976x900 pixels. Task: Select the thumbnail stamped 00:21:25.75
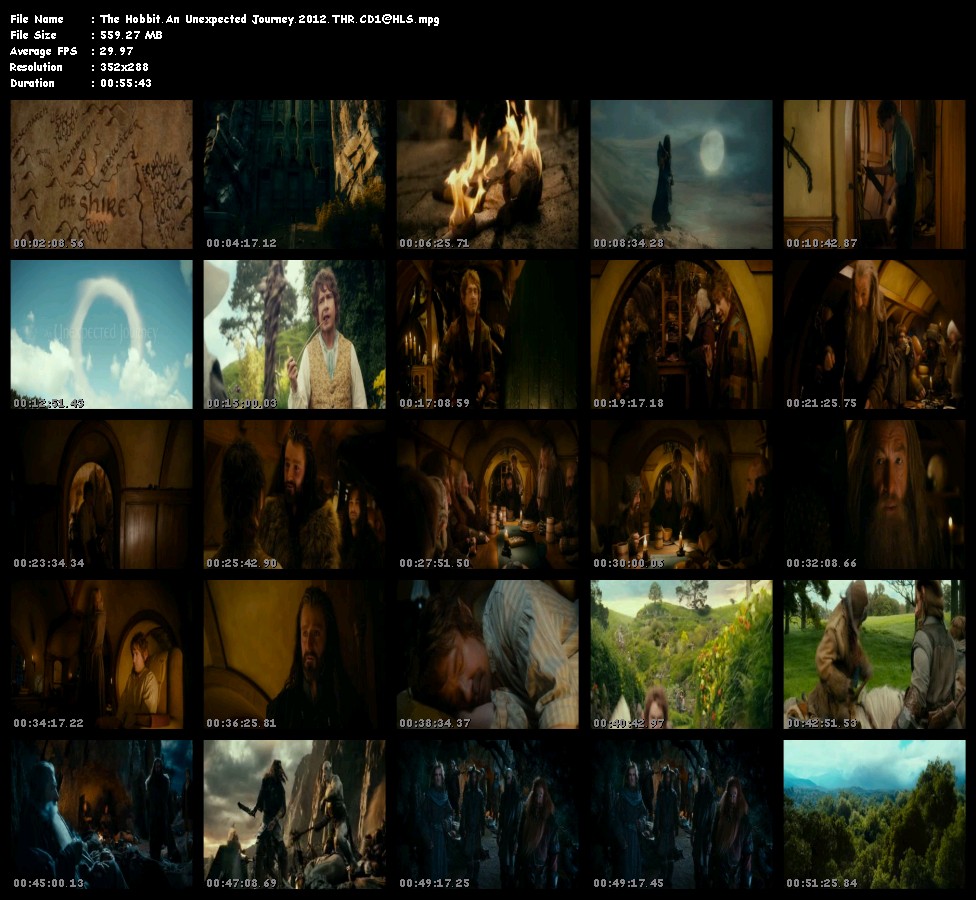pos(874,334)
